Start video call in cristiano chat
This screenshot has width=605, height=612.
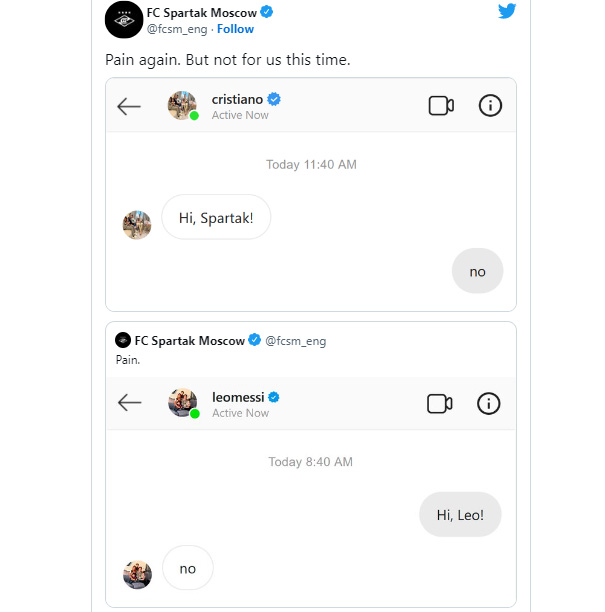tap(441, 105)
